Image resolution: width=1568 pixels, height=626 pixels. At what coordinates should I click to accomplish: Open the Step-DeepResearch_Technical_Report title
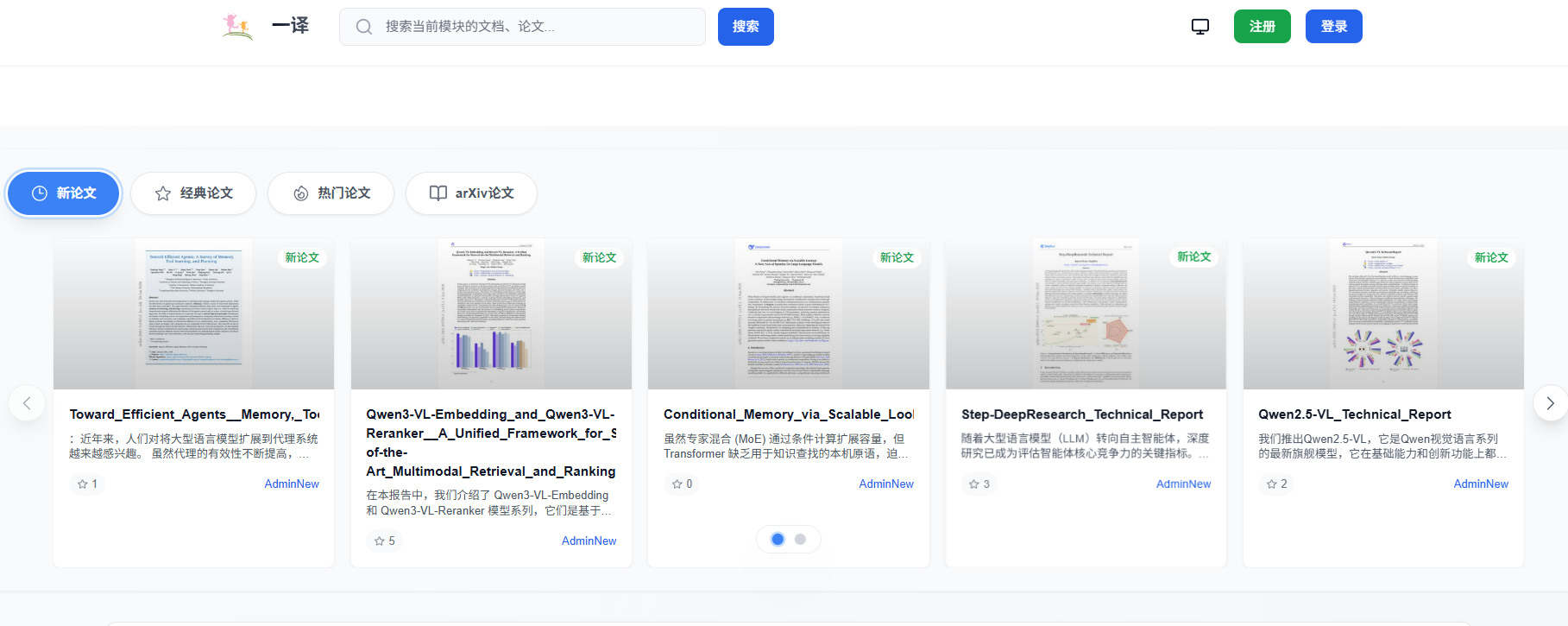(1082, 414)
